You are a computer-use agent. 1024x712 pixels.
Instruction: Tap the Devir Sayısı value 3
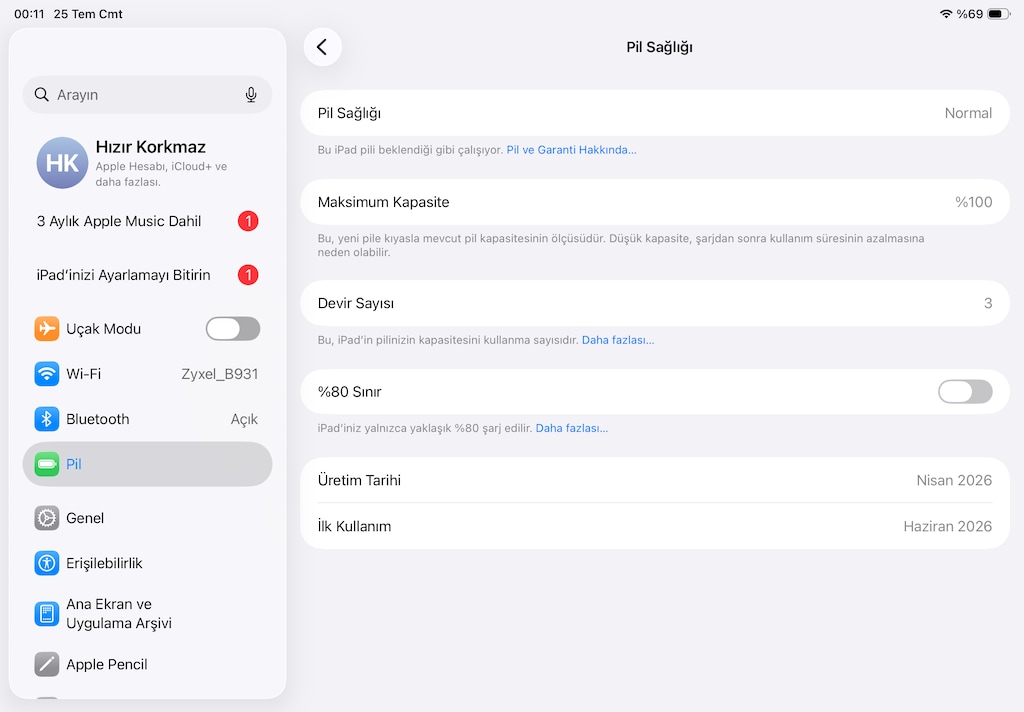click(988, 303)
